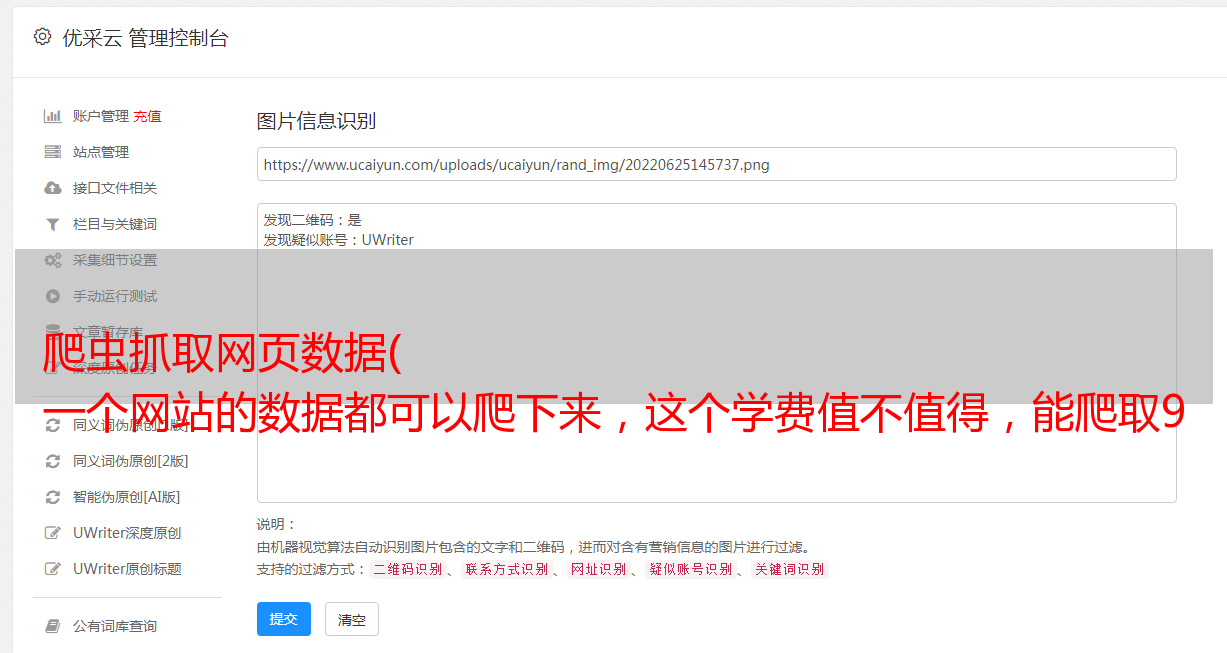Click inside the recognition results text area
This screenshot has height=653, width=1227.
716,352
